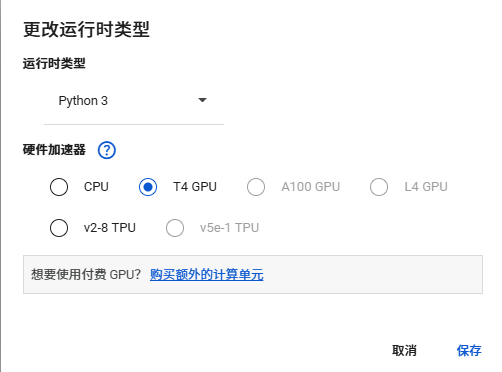Expand the runtime type dropdown arrow
Viewport: 502px width, 372px height.
click(x=202, y=100)
